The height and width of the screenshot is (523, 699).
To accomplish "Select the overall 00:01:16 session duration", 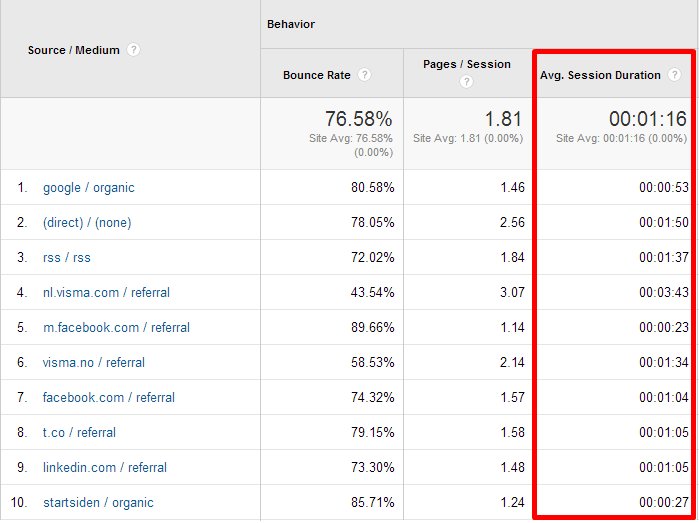I will 648,119.
